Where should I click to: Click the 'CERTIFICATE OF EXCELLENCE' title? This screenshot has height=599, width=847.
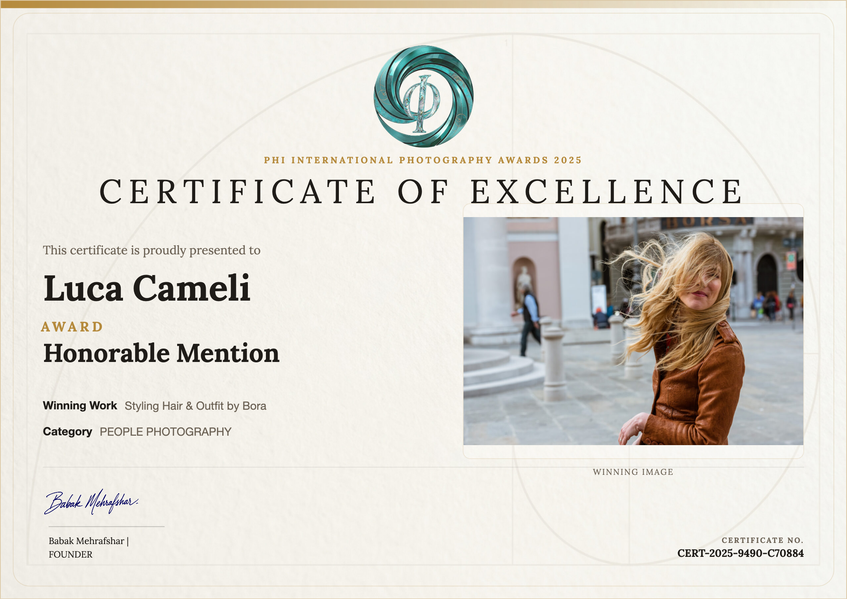tap(421, 191)
